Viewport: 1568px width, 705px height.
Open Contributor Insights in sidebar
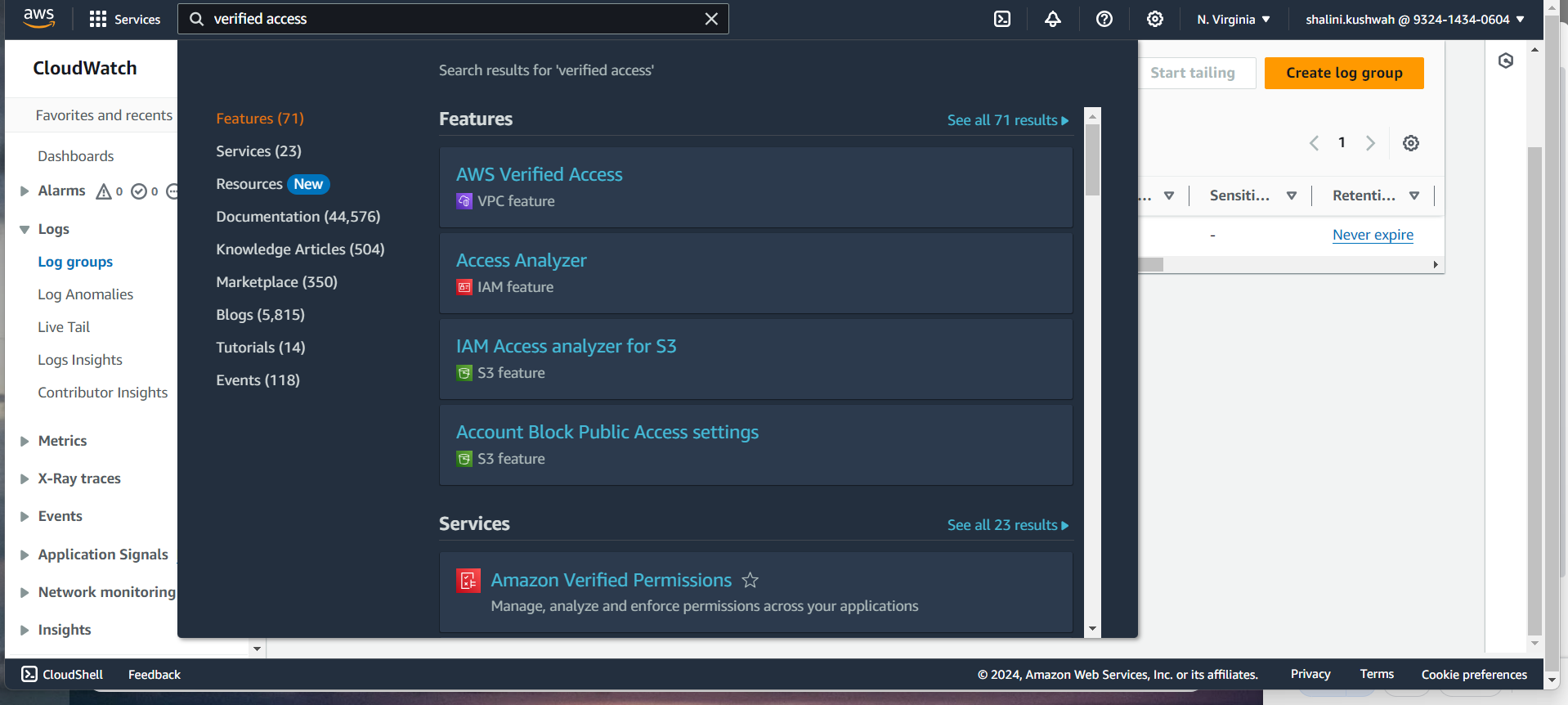(102, 393)
